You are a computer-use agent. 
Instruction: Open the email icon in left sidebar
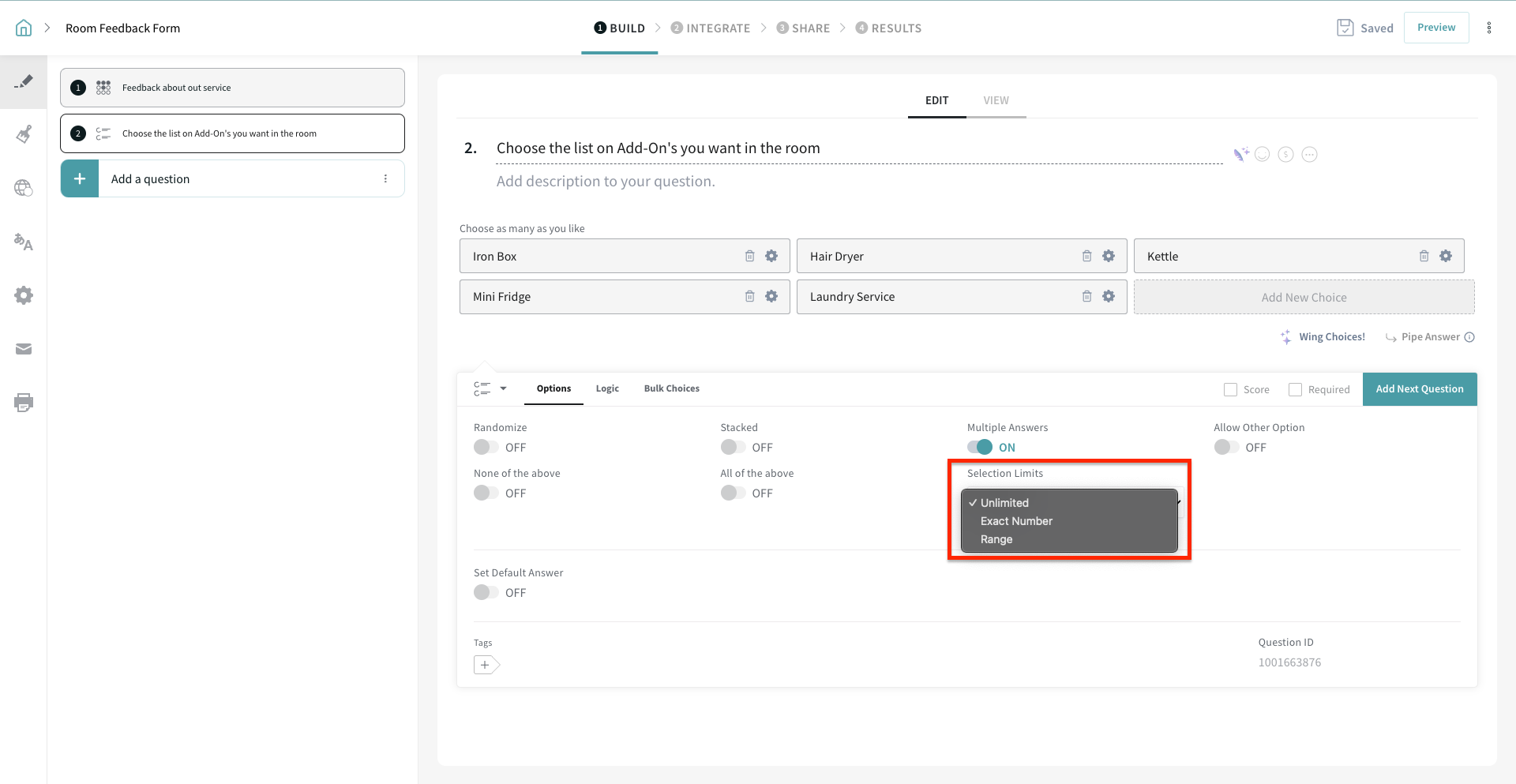[24, 349]
